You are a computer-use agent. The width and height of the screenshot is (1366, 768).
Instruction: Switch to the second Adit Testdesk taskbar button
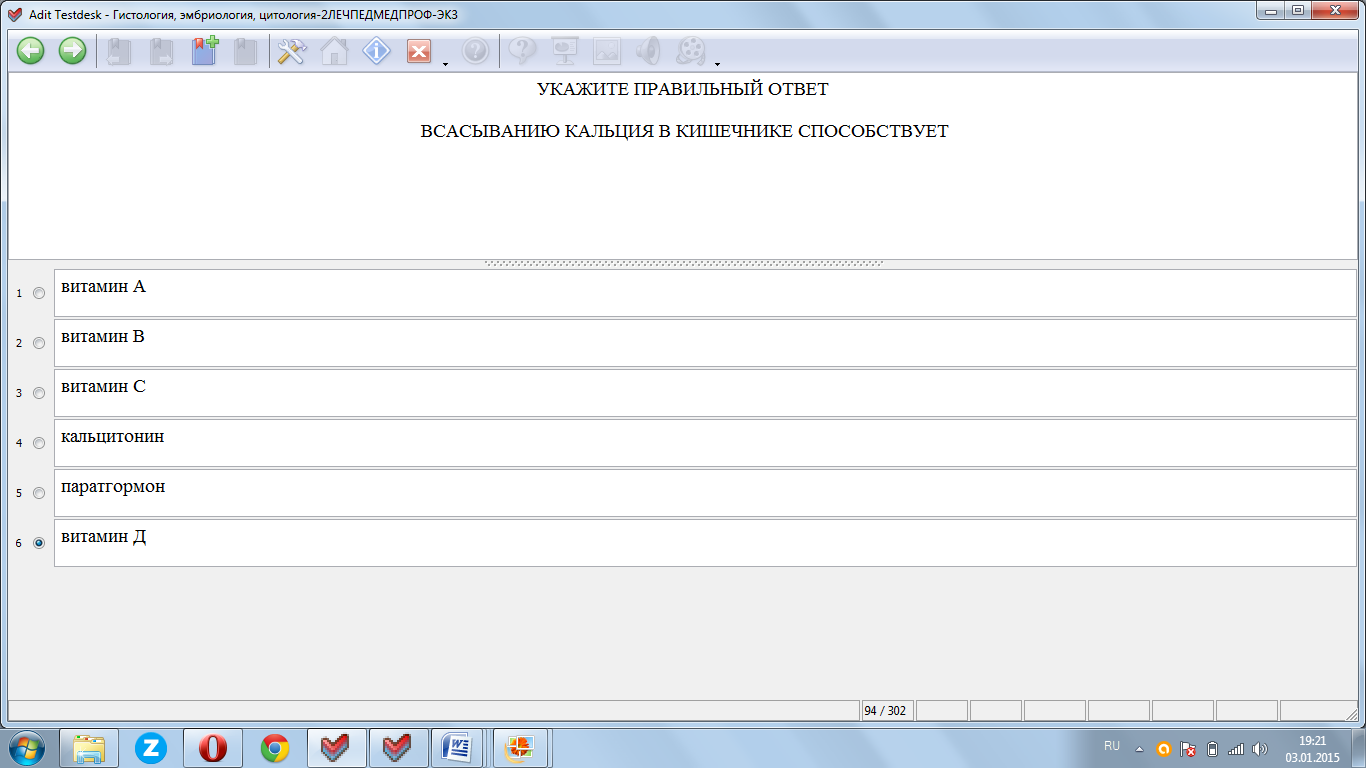click(398, 748)
